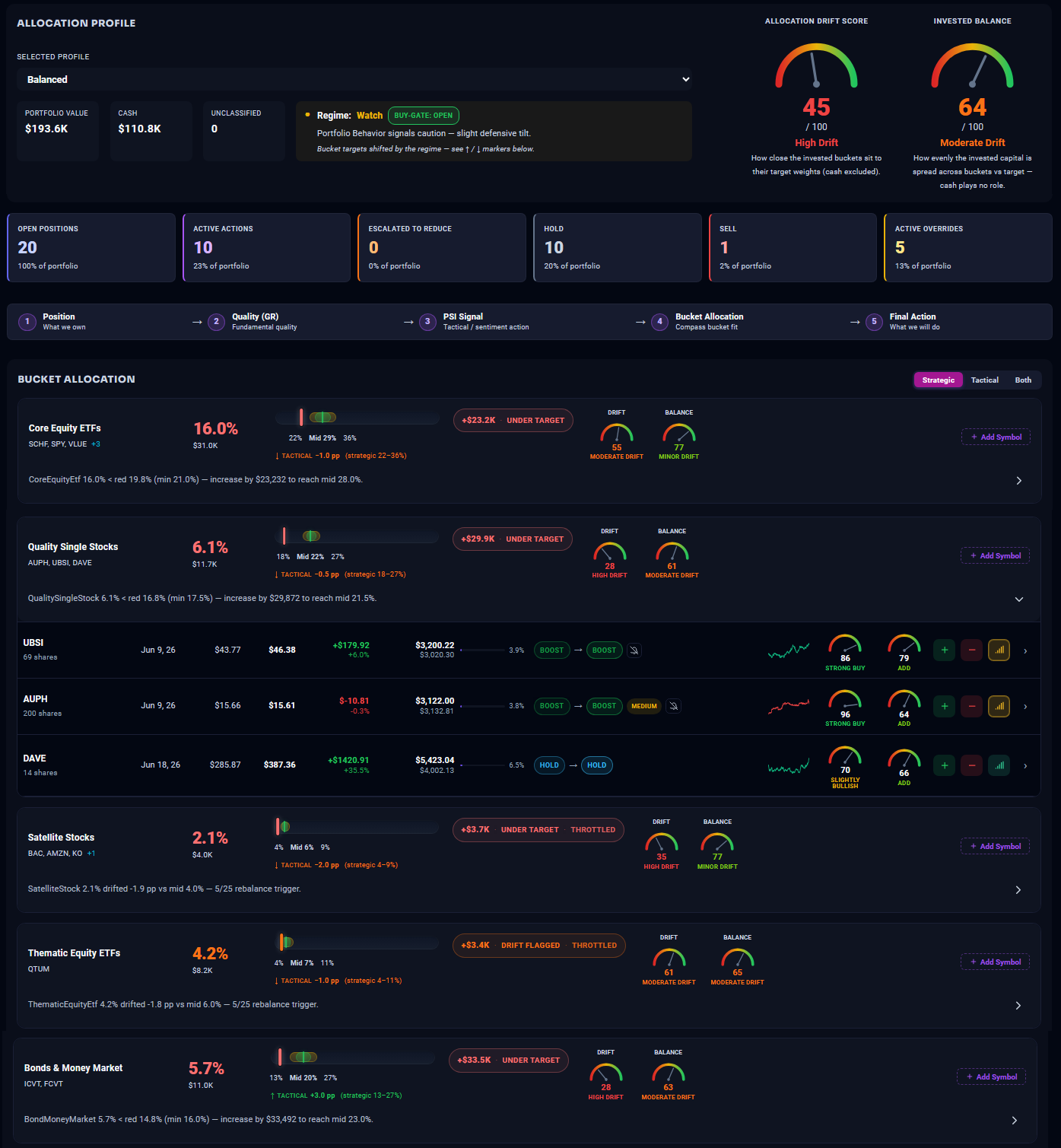Select the Both view toggle
This screenshot has width=1061, height=1148.
point(1023,380)
